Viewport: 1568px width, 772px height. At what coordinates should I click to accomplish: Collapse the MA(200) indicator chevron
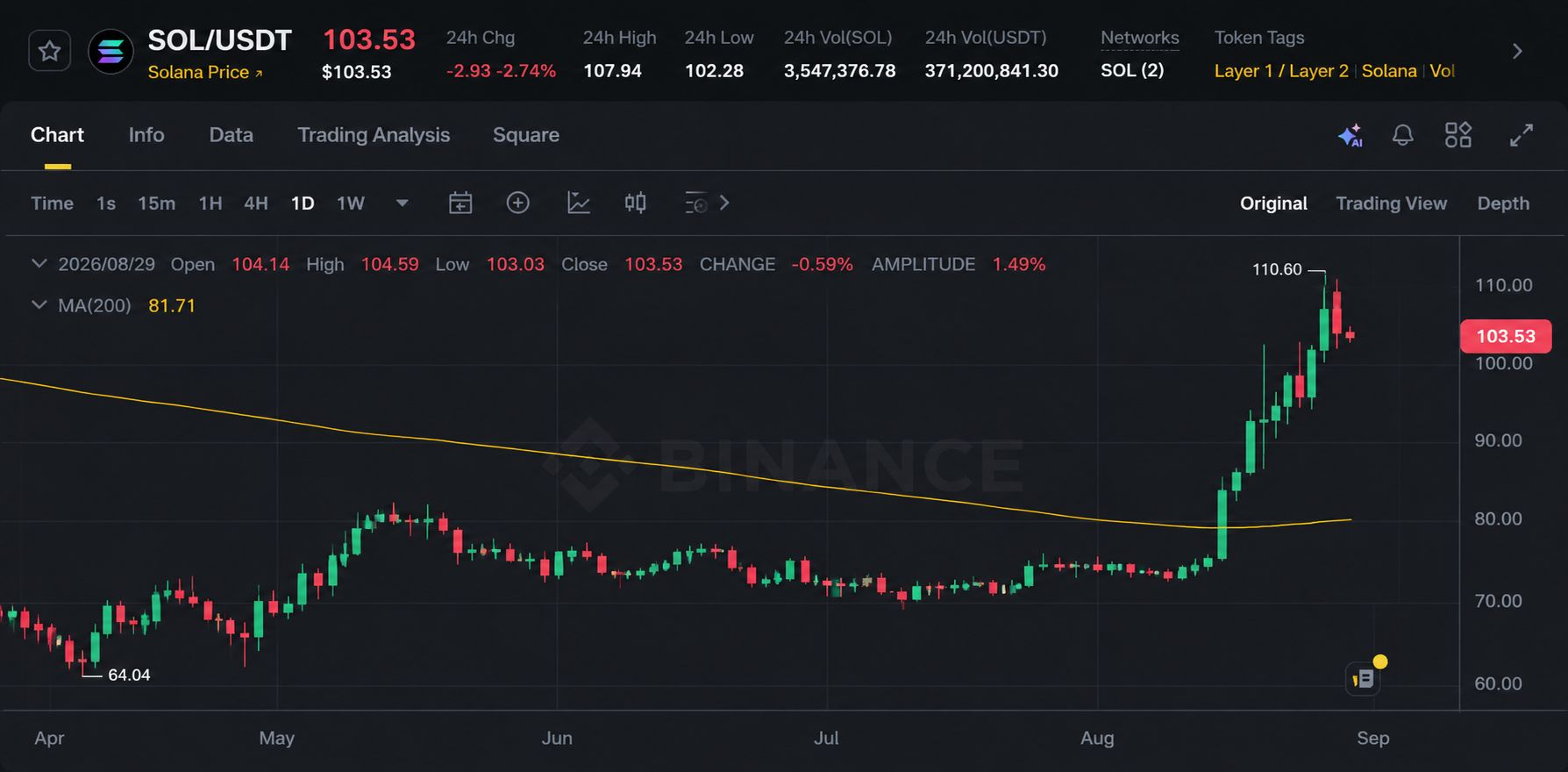click(39, 305)
